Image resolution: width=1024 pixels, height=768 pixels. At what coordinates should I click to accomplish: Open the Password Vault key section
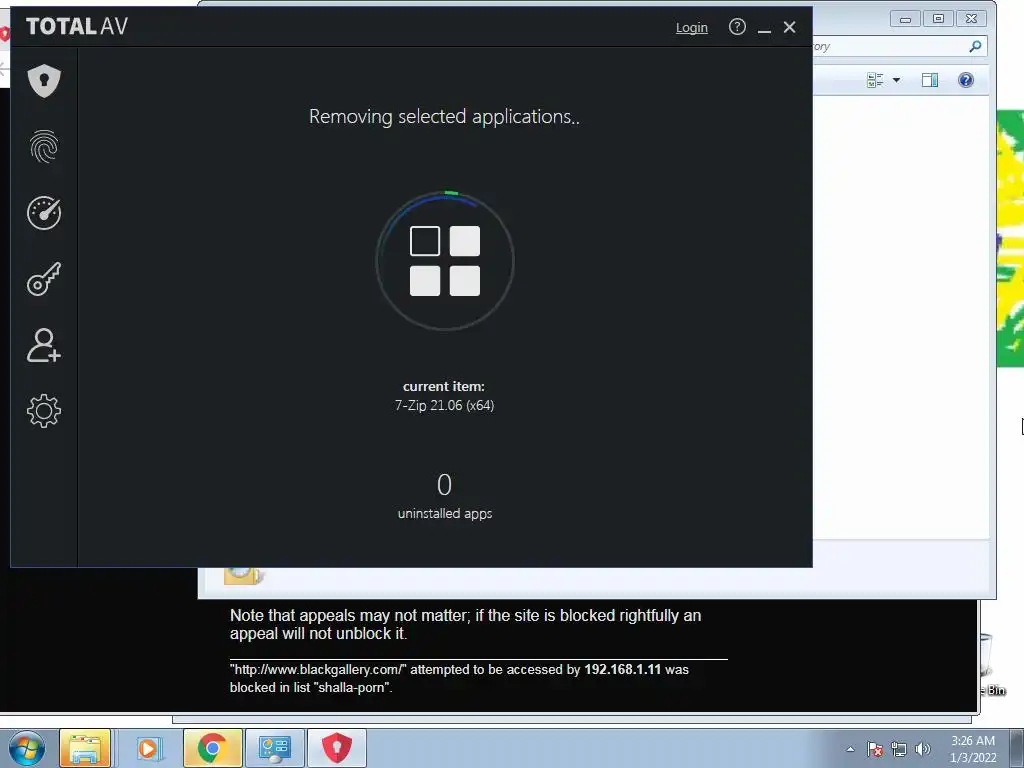(x=44, y=279)
